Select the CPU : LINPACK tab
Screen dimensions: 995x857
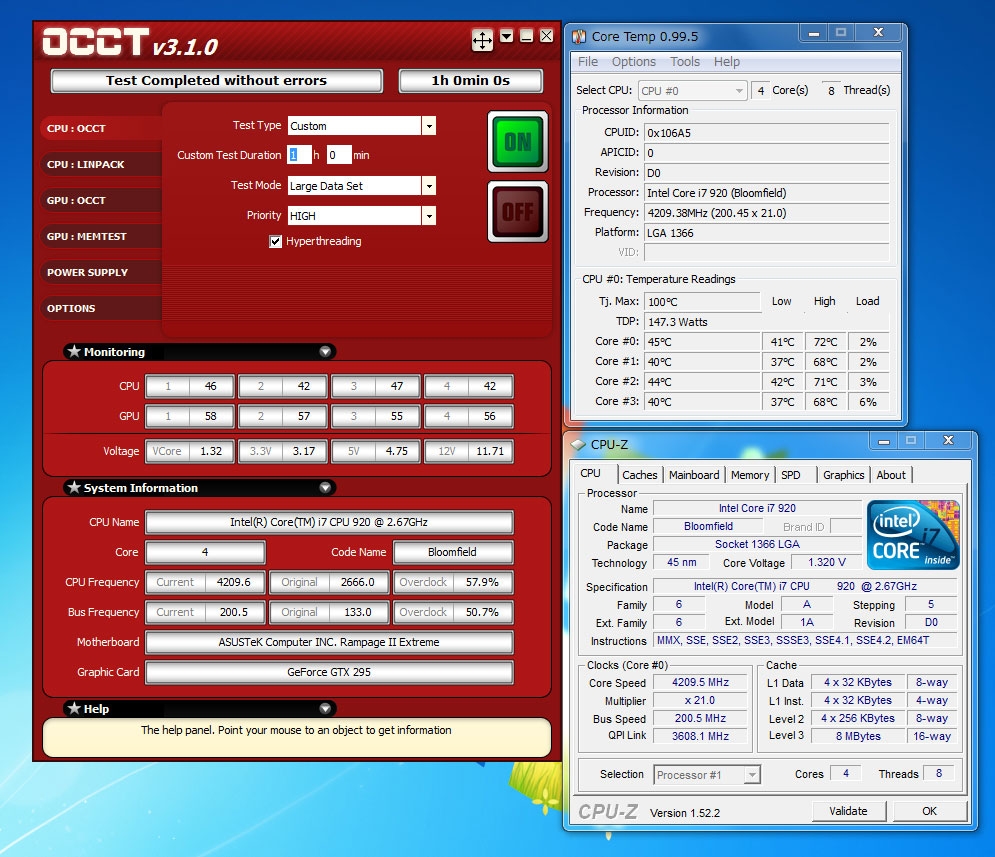pos(102,164)
